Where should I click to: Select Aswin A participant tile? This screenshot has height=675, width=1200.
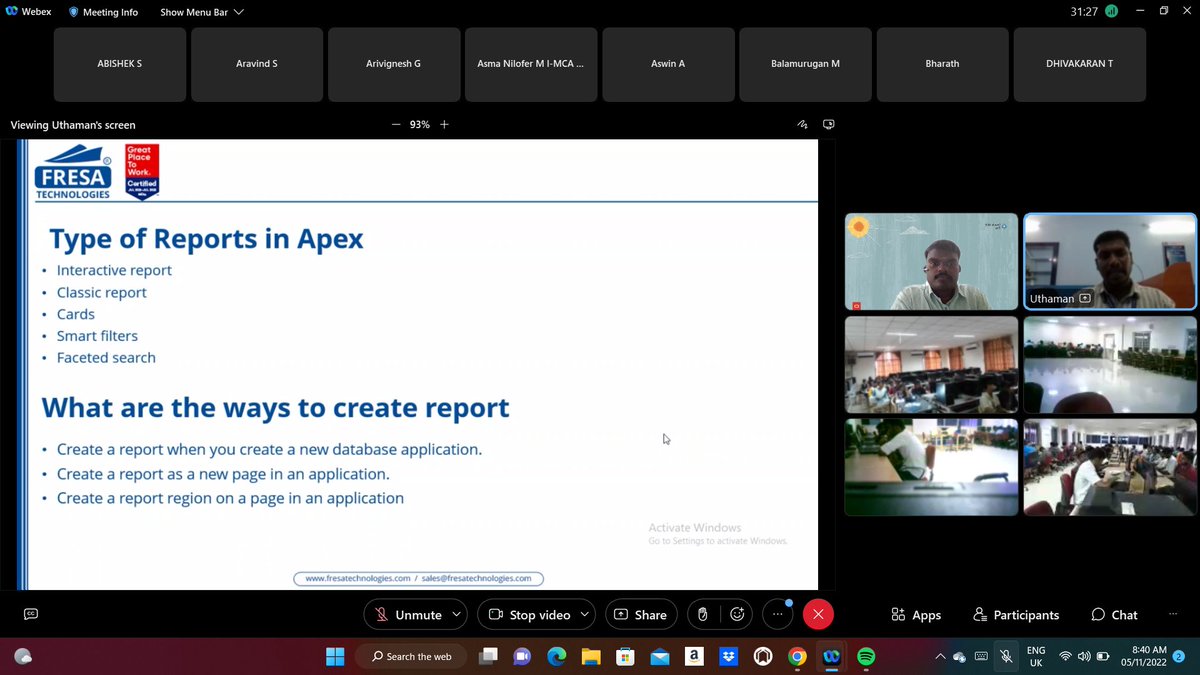pyautogui.click(x=668, y=64)
